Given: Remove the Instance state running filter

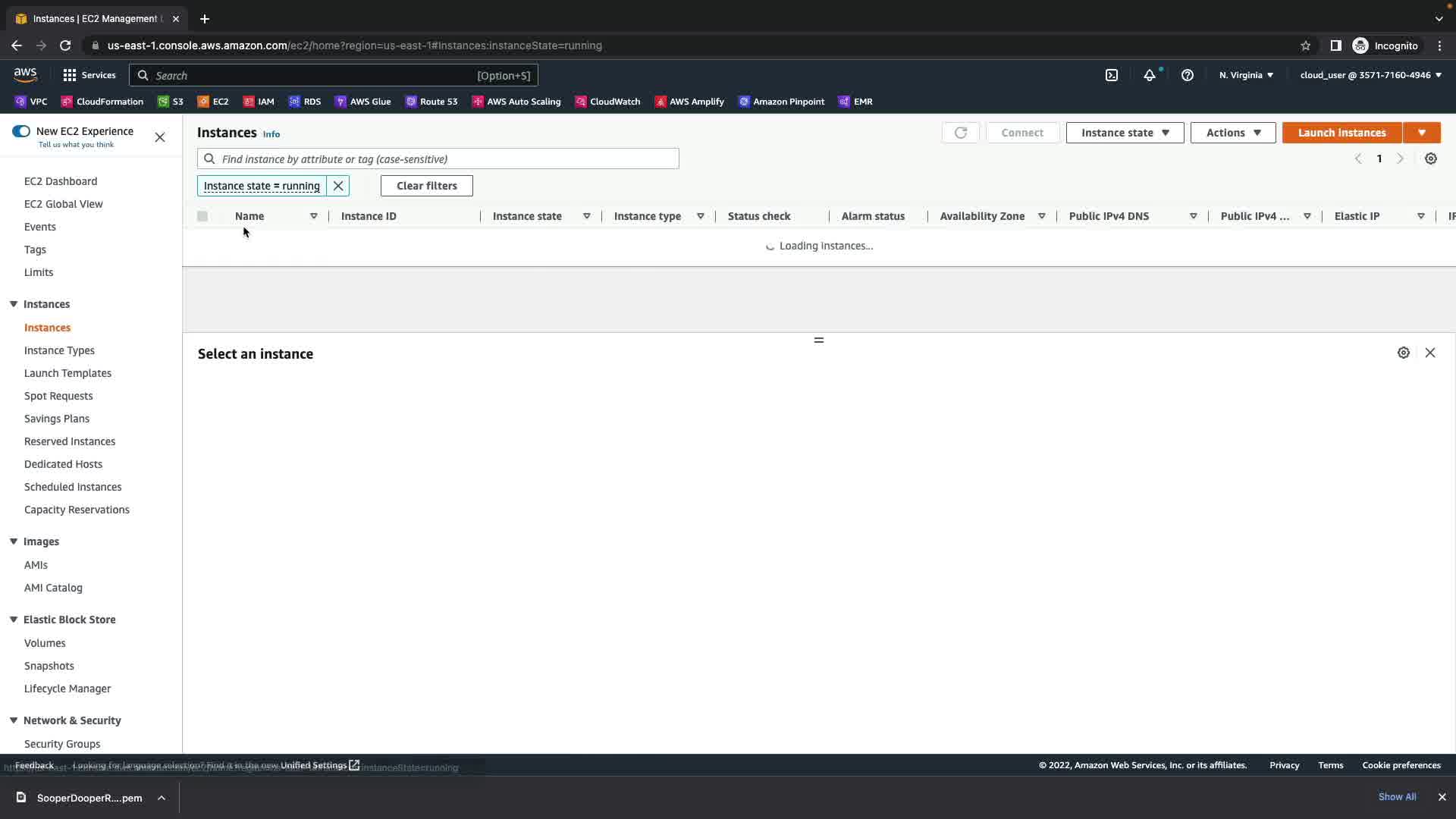Looking at the screenshot, I should tap(338, 186).
